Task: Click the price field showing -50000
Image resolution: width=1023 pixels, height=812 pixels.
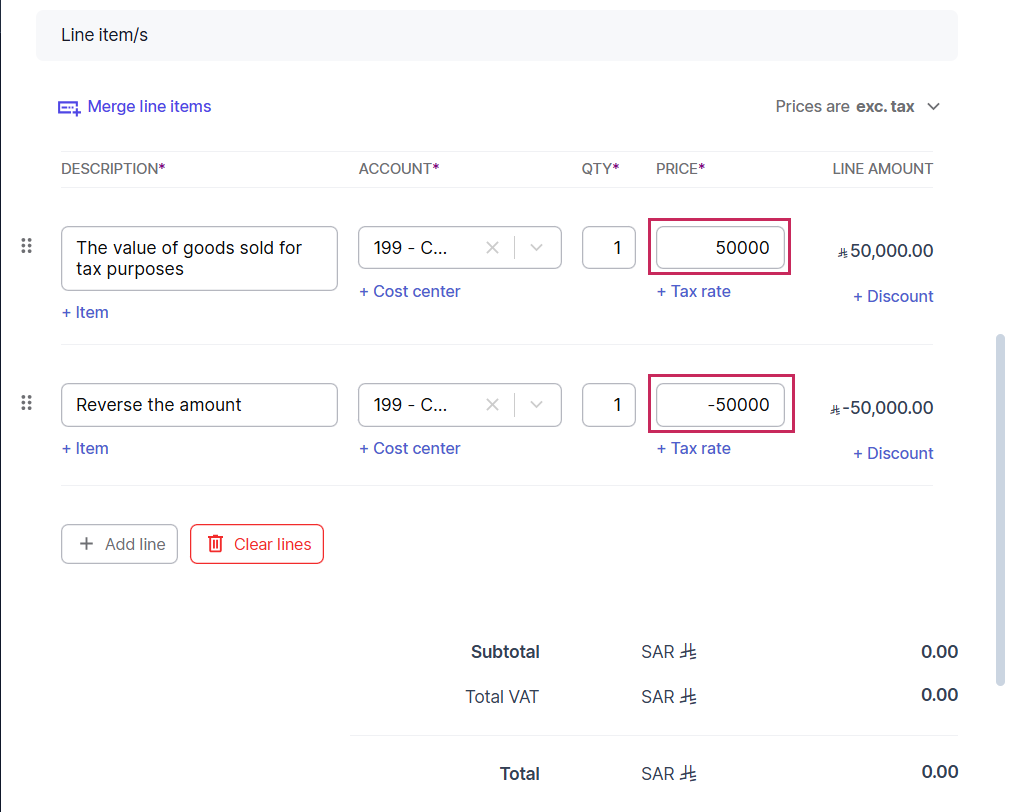Action: point(720,405)
